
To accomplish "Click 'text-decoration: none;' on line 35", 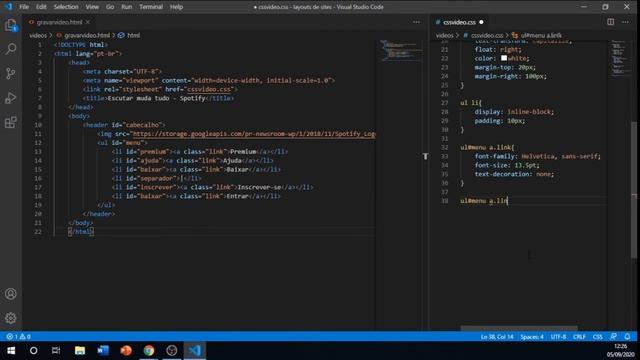I will click(514, 174).
